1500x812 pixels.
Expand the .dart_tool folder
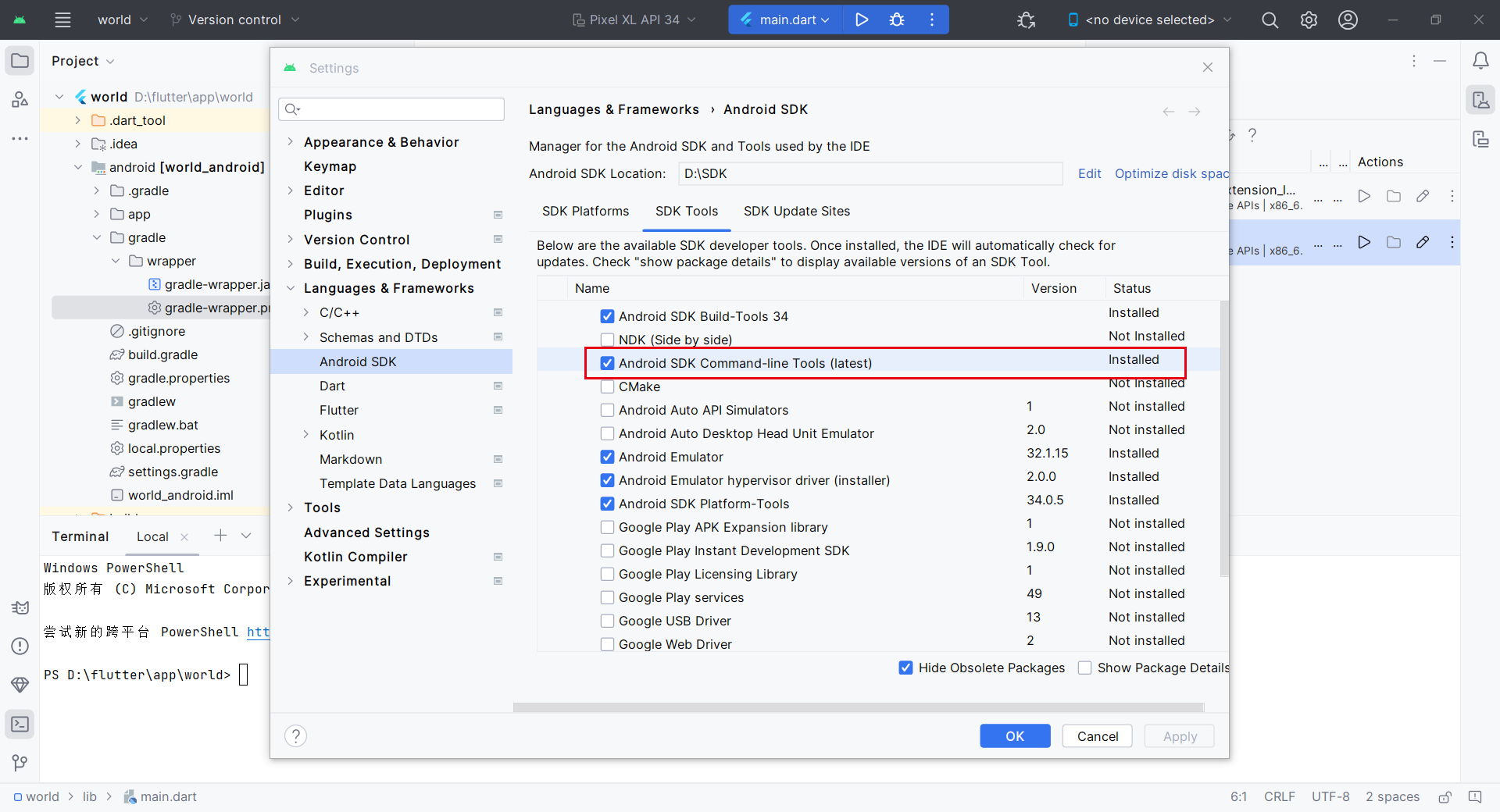[x=78, y=120]
